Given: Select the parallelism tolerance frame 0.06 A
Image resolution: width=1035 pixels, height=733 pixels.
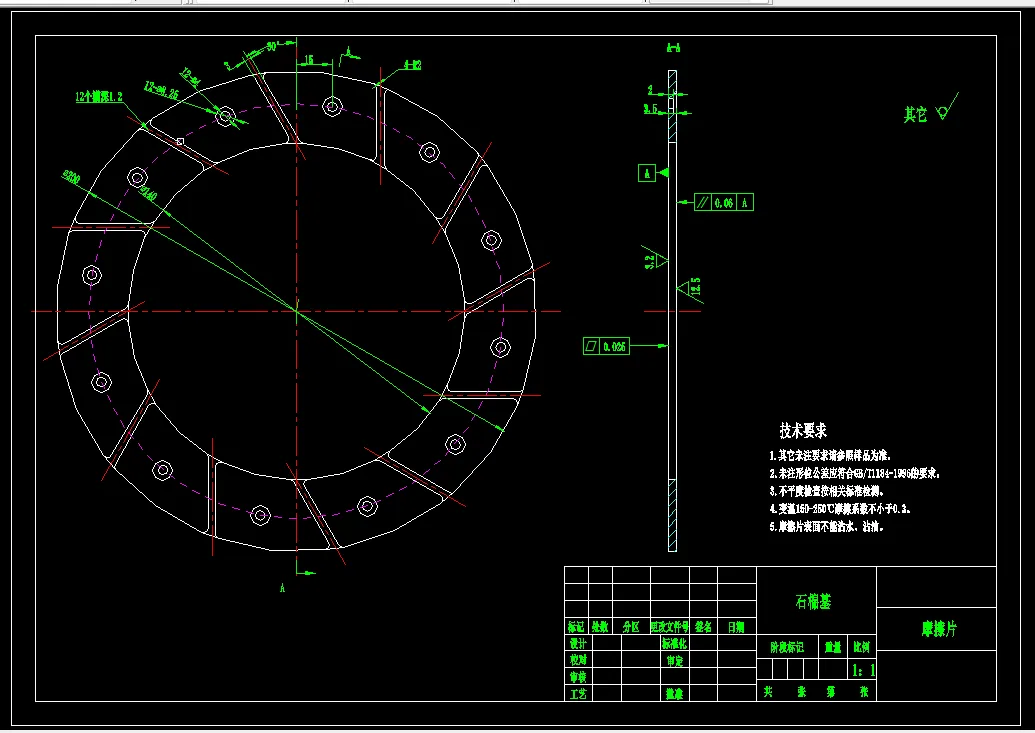Looking at the screenshot, I should coord(723,203).
